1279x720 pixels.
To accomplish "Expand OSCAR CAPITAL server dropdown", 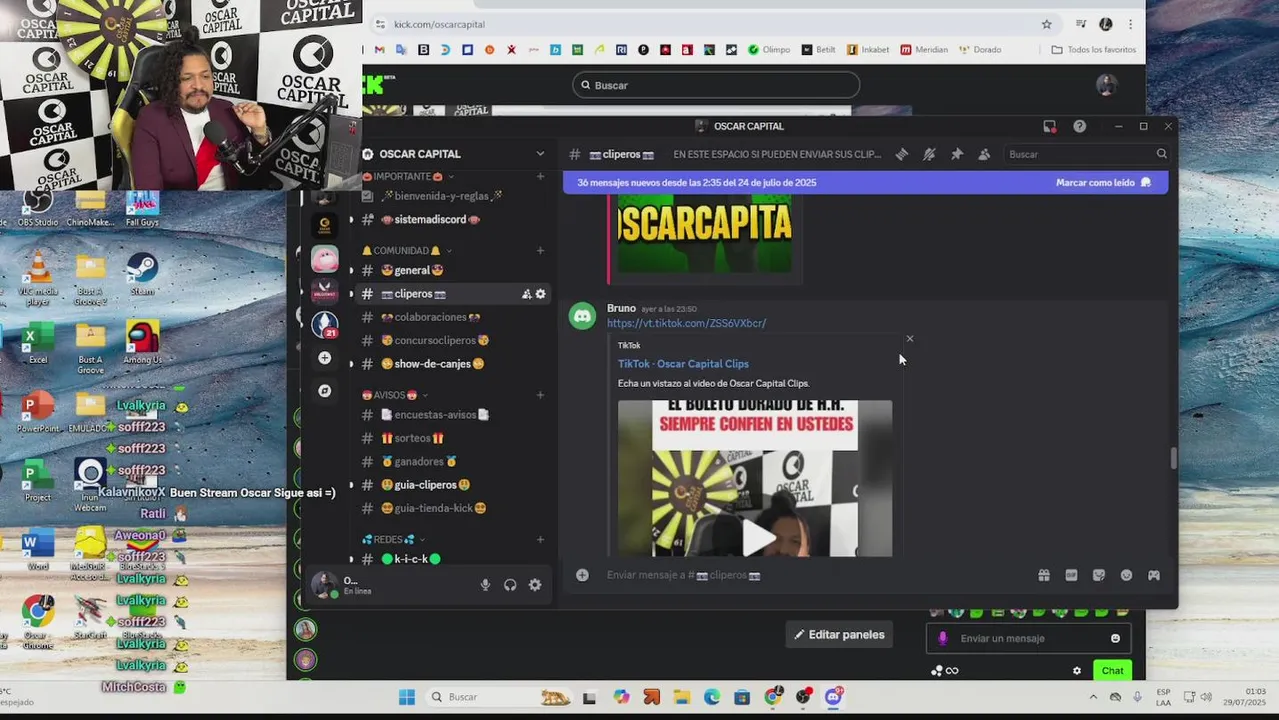I will click(x=540, y=154).
